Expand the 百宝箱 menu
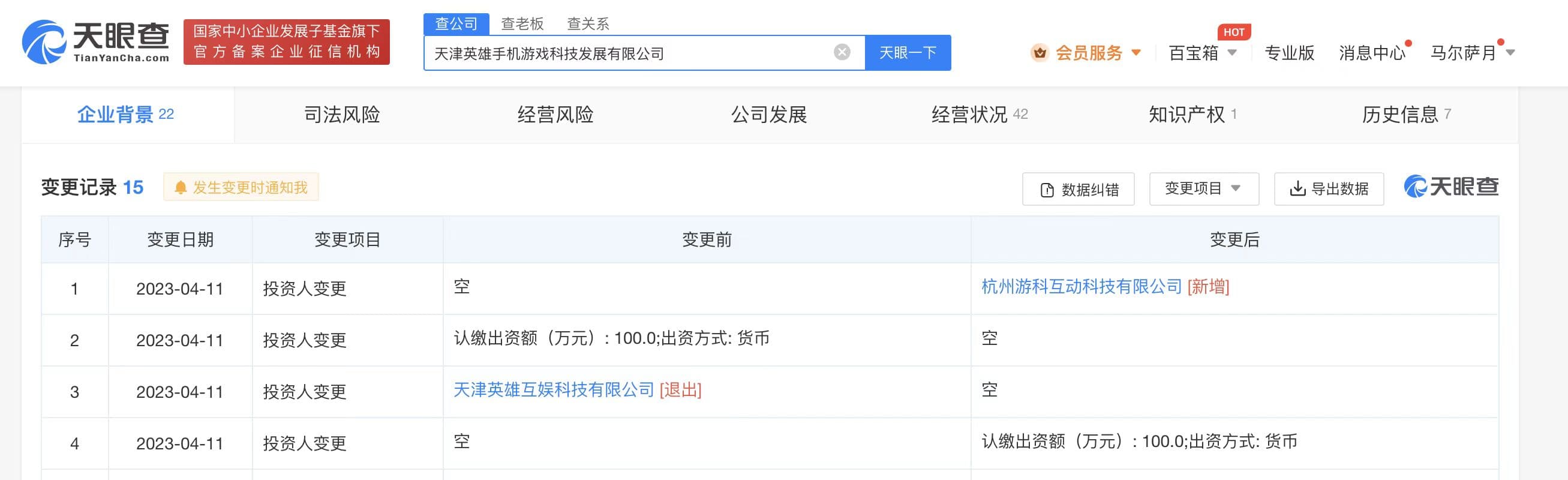1568x480 pixels. point(1203,53)
